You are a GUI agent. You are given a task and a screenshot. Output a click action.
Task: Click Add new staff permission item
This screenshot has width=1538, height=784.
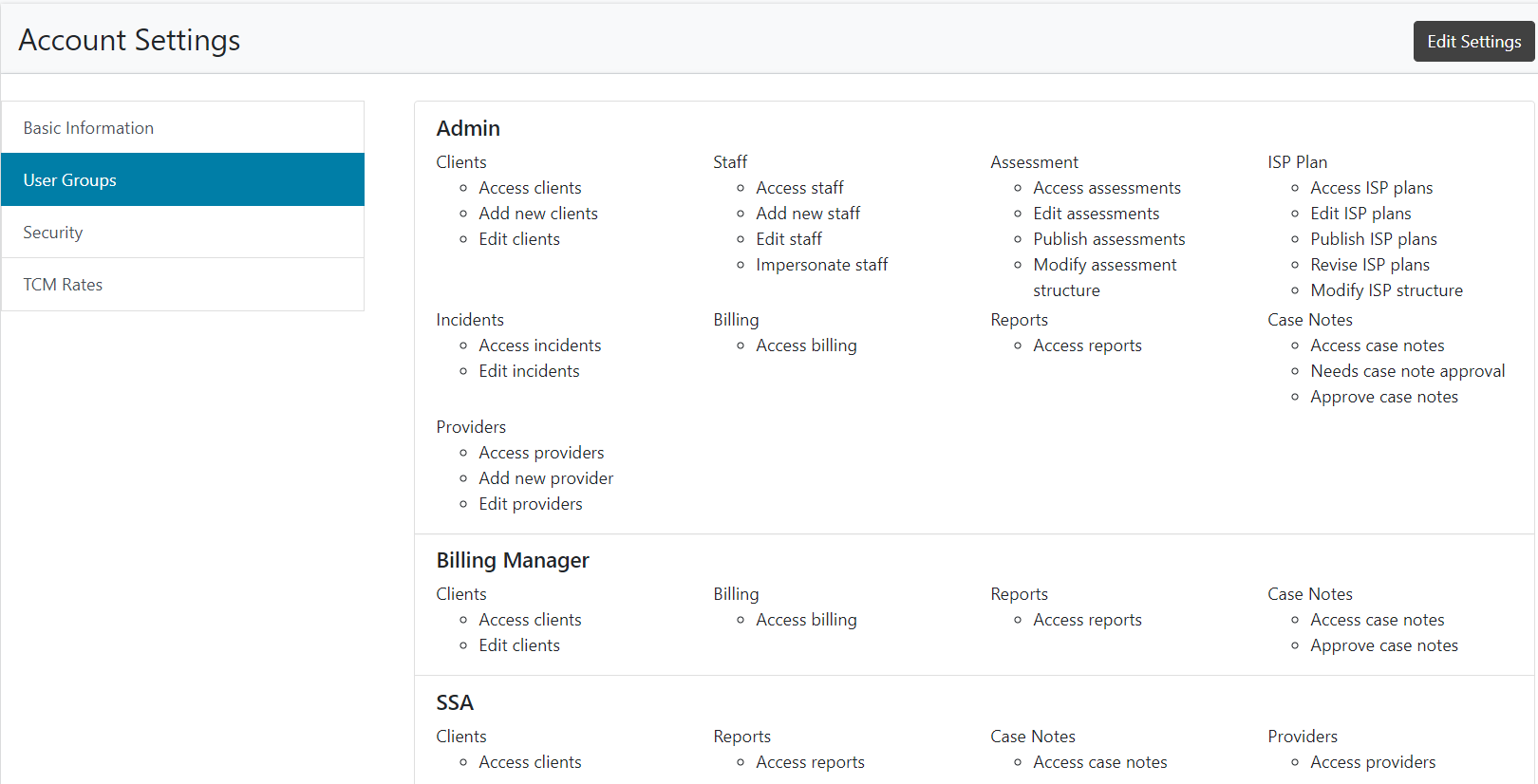tap(808, 214)
